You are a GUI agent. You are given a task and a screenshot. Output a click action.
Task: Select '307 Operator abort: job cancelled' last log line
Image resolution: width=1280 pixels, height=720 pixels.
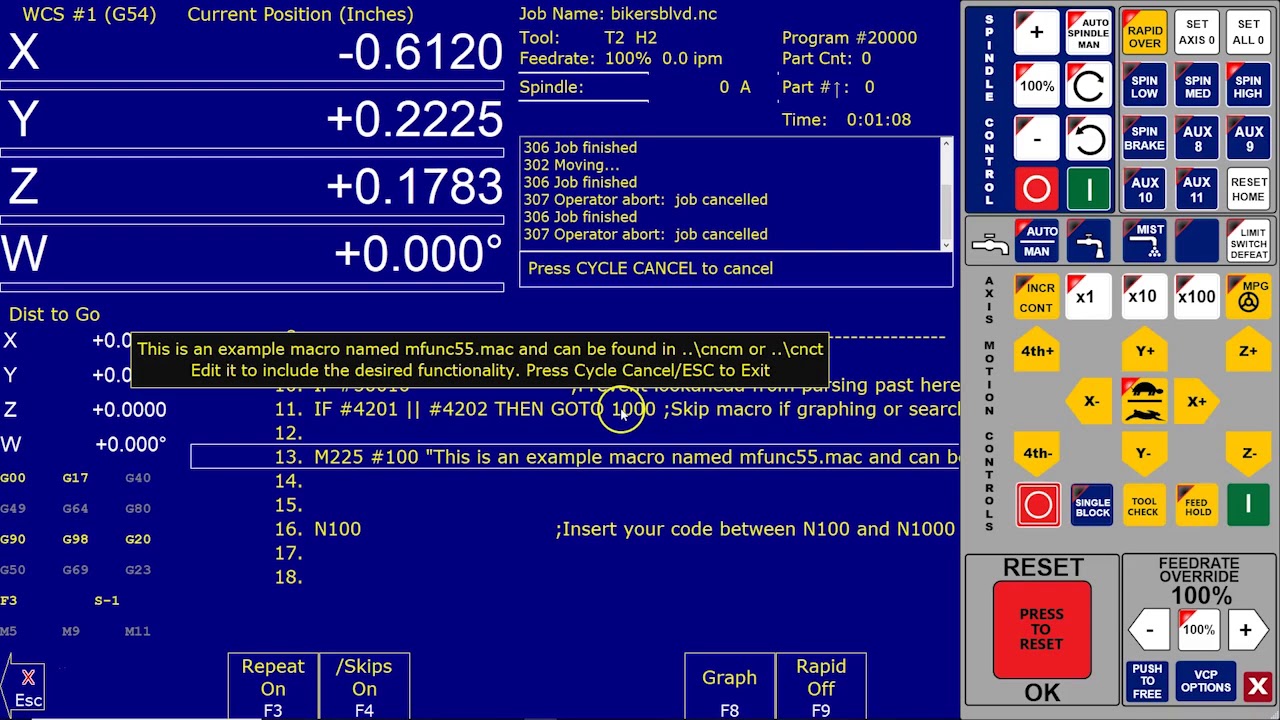pyautogui.click(x=645, y=234)
